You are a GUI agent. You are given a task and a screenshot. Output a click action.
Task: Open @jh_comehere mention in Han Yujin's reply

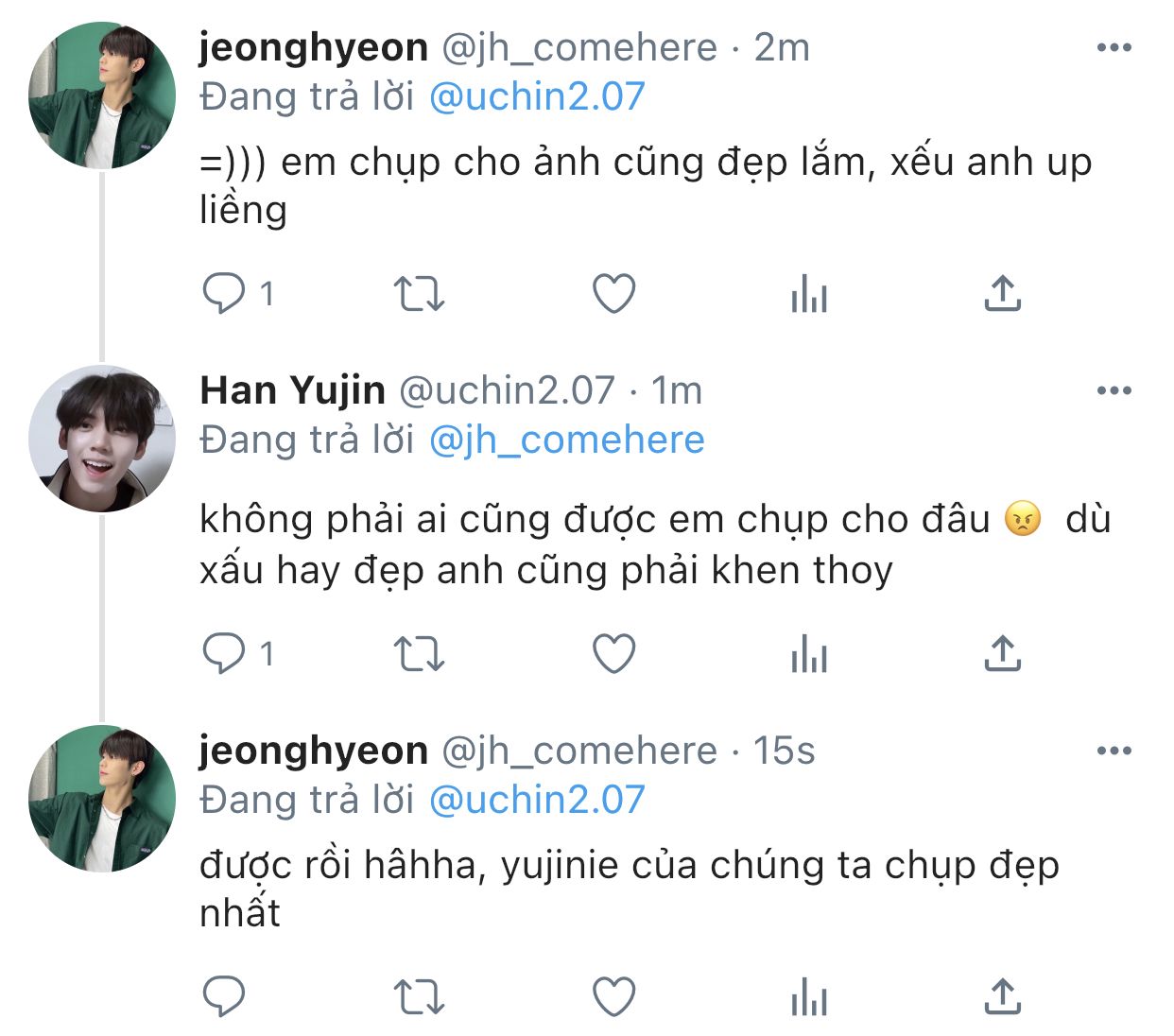coord(567,440)
